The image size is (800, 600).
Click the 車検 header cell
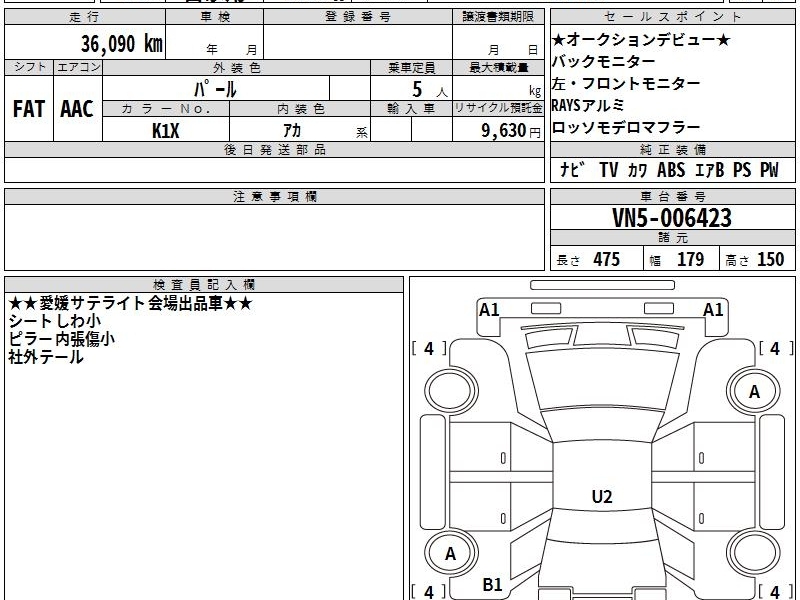coord(215,17)
